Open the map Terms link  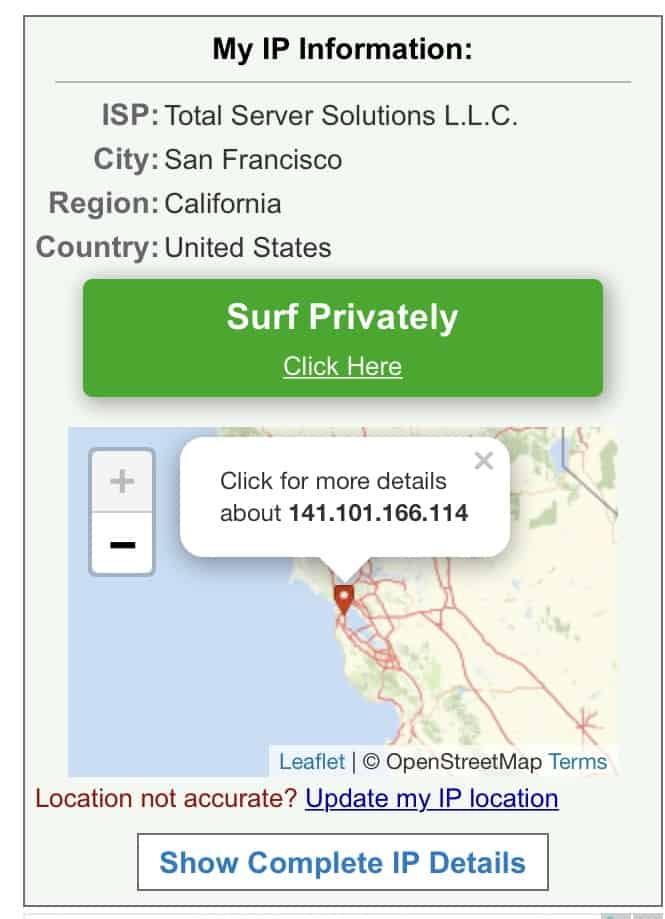coord(578,761)
